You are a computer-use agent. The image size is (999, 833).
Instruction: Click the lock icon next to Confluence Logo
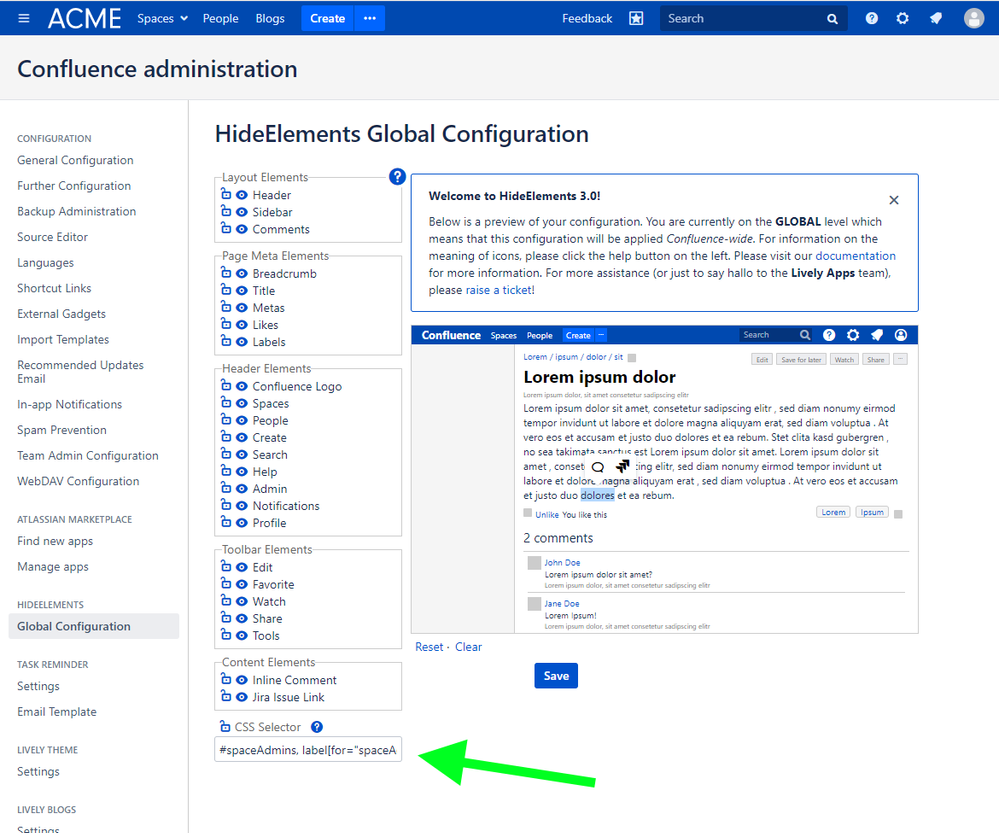pyautogui.click(x=226, y=386)
